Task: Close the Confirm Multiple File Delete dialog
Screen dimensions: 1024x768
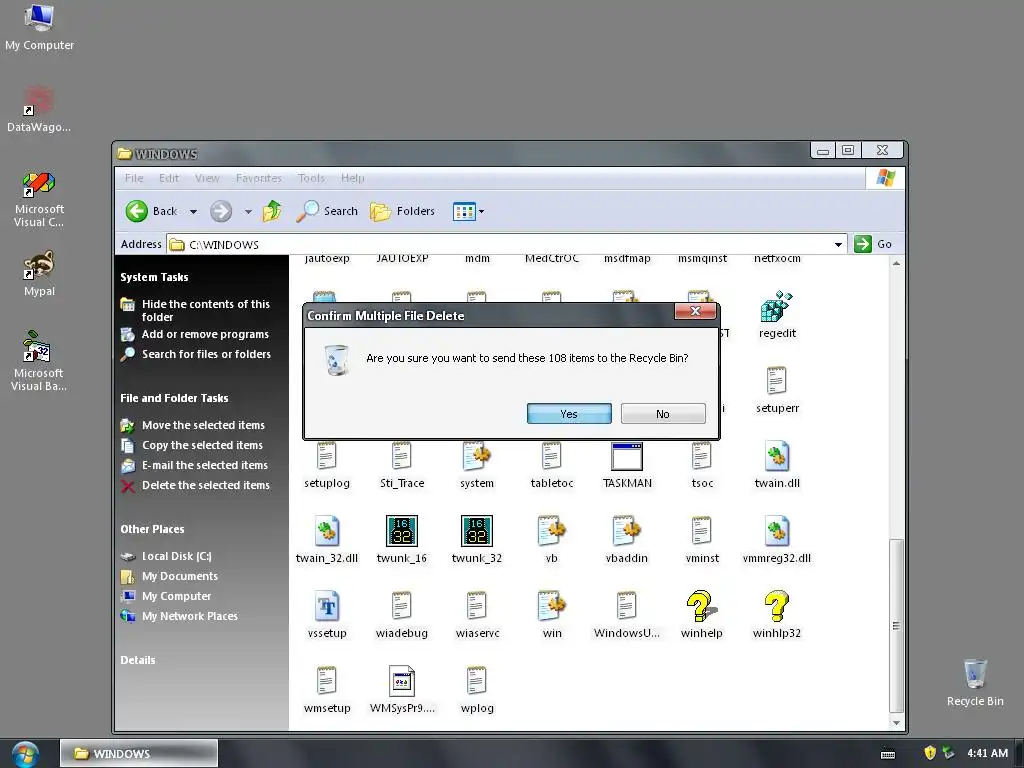Action: pyautogui.click(x=696, y=312)
